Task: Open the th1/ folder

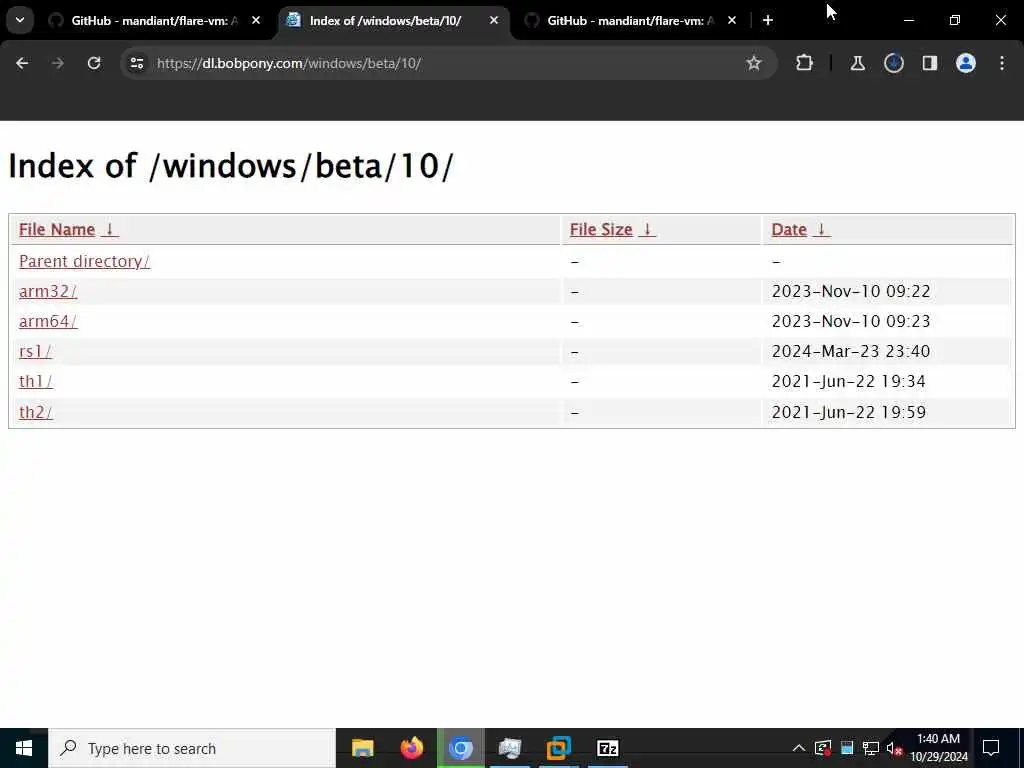Action: tap(35, 381)
